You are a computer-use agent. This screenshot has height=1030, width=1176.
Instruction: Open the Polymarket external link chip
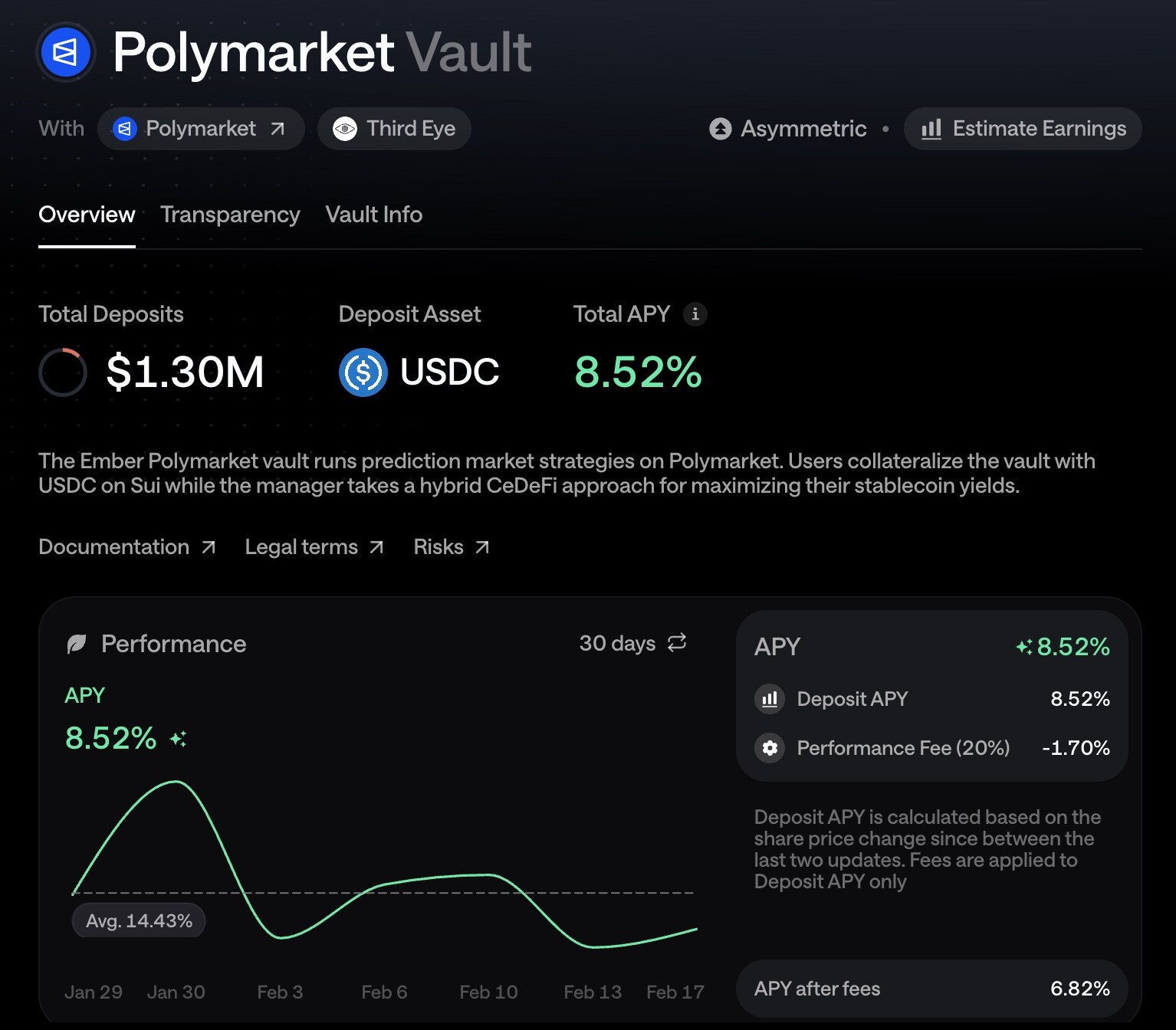tap(201, 129)
